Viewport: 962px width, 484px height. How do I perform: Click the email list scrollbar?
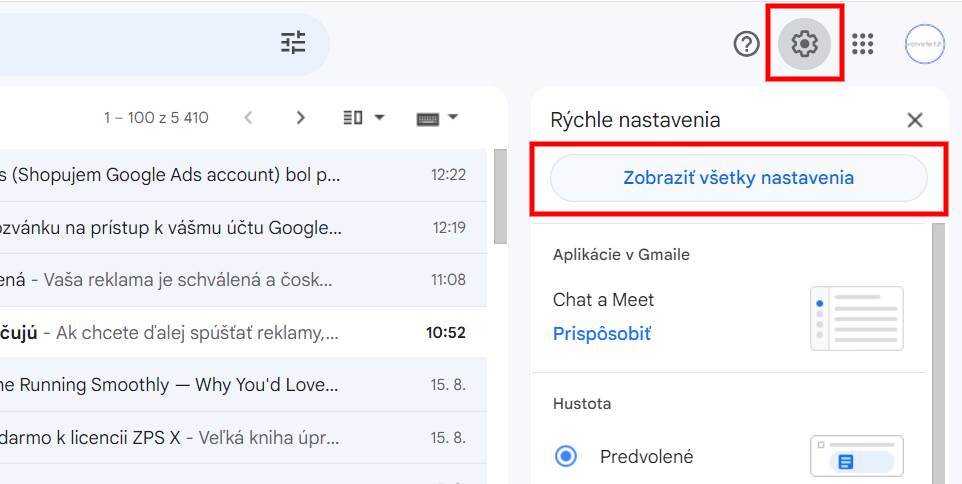coord(500,196)
